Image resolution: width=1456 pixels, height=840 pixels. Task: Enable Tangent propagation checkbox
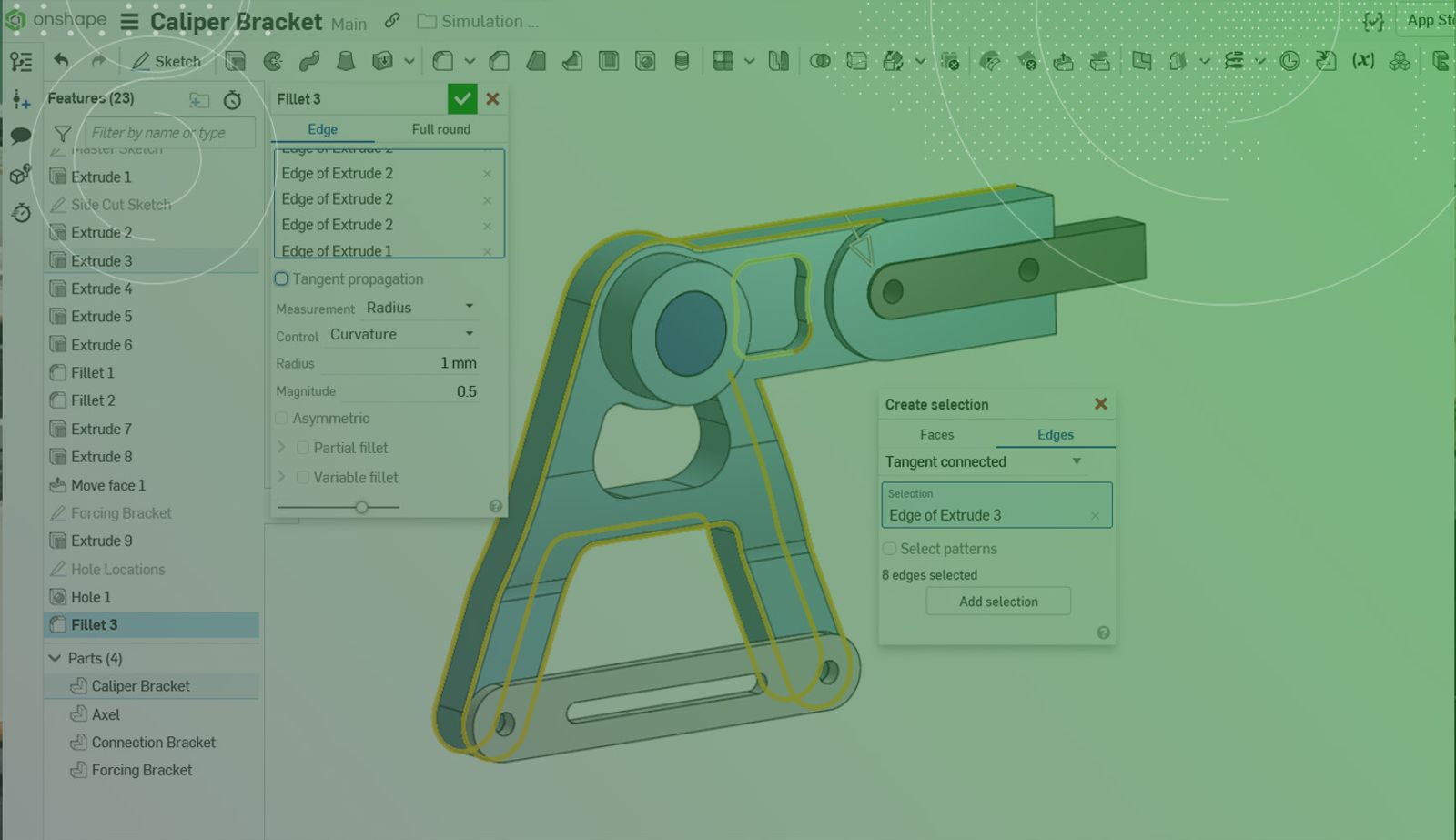pyautogui.click(x=281, y=279)
